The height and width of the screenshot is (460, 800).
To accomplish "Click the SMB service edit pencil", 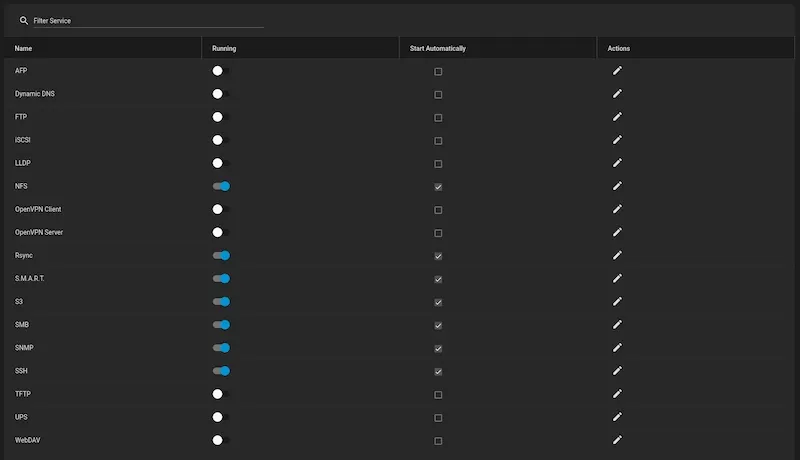I will 617,325.
